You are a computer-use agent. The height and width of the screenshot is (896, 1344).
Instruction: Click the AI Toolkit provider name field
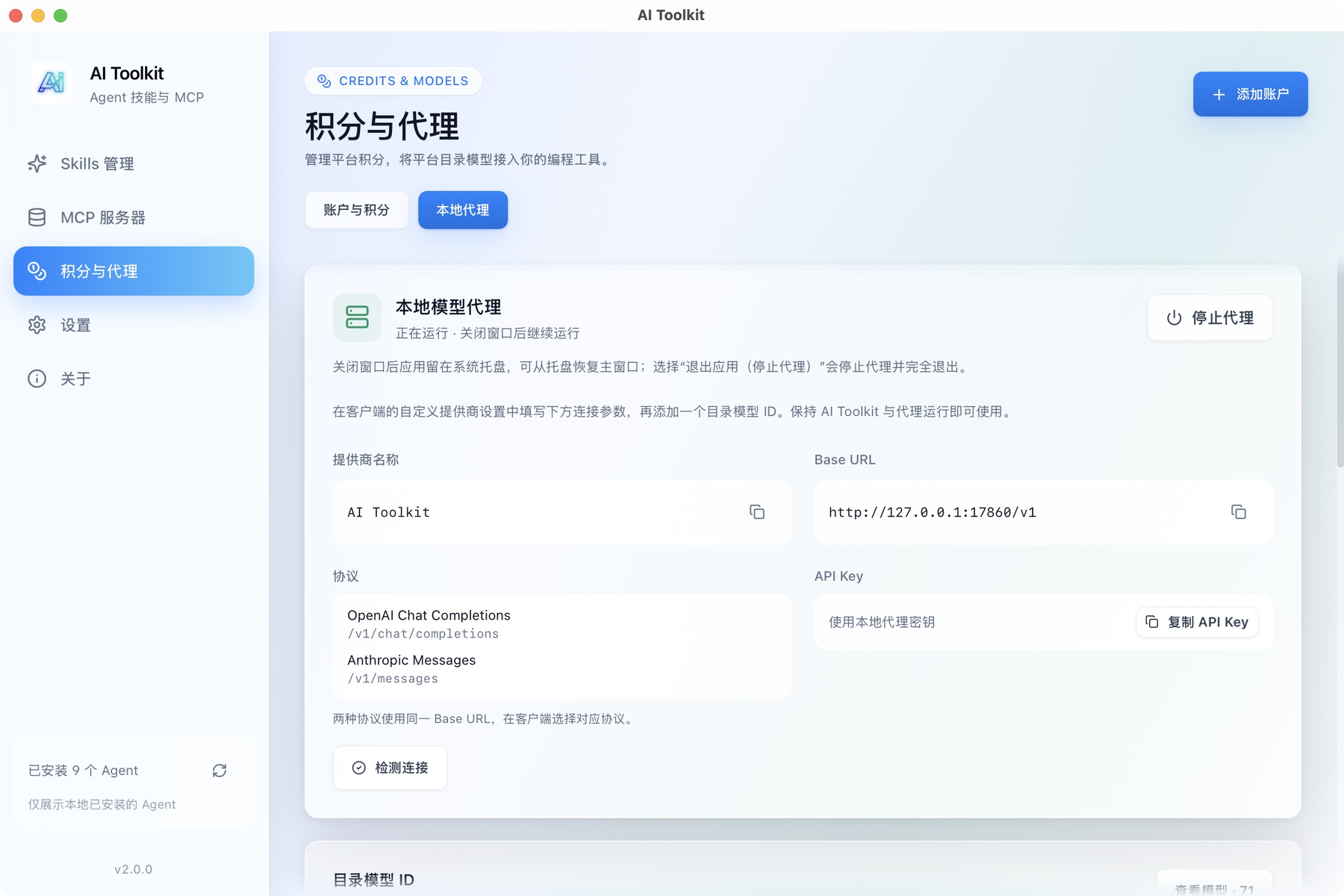[x=562, y=512]
